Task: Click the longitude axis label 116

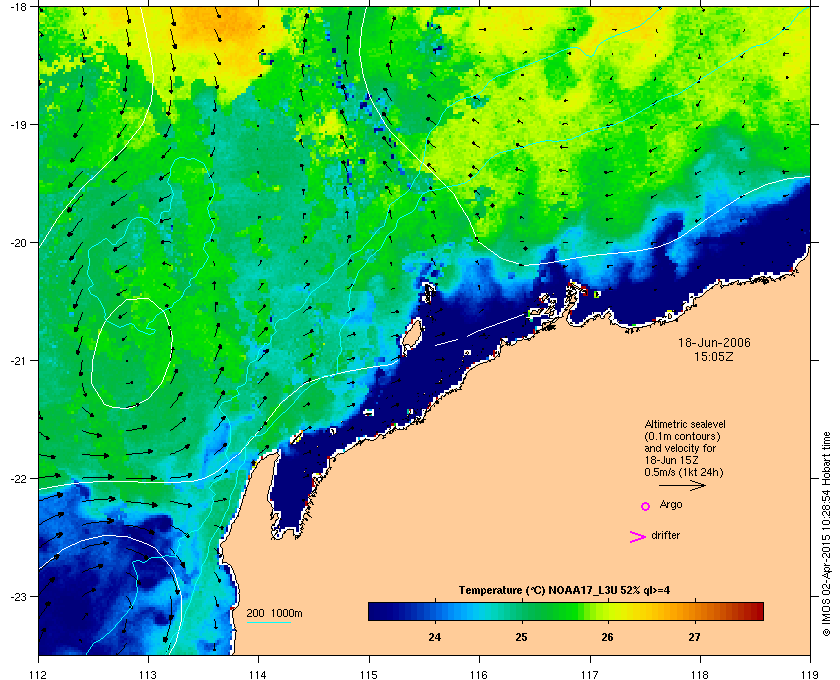Action: [479, 674]
